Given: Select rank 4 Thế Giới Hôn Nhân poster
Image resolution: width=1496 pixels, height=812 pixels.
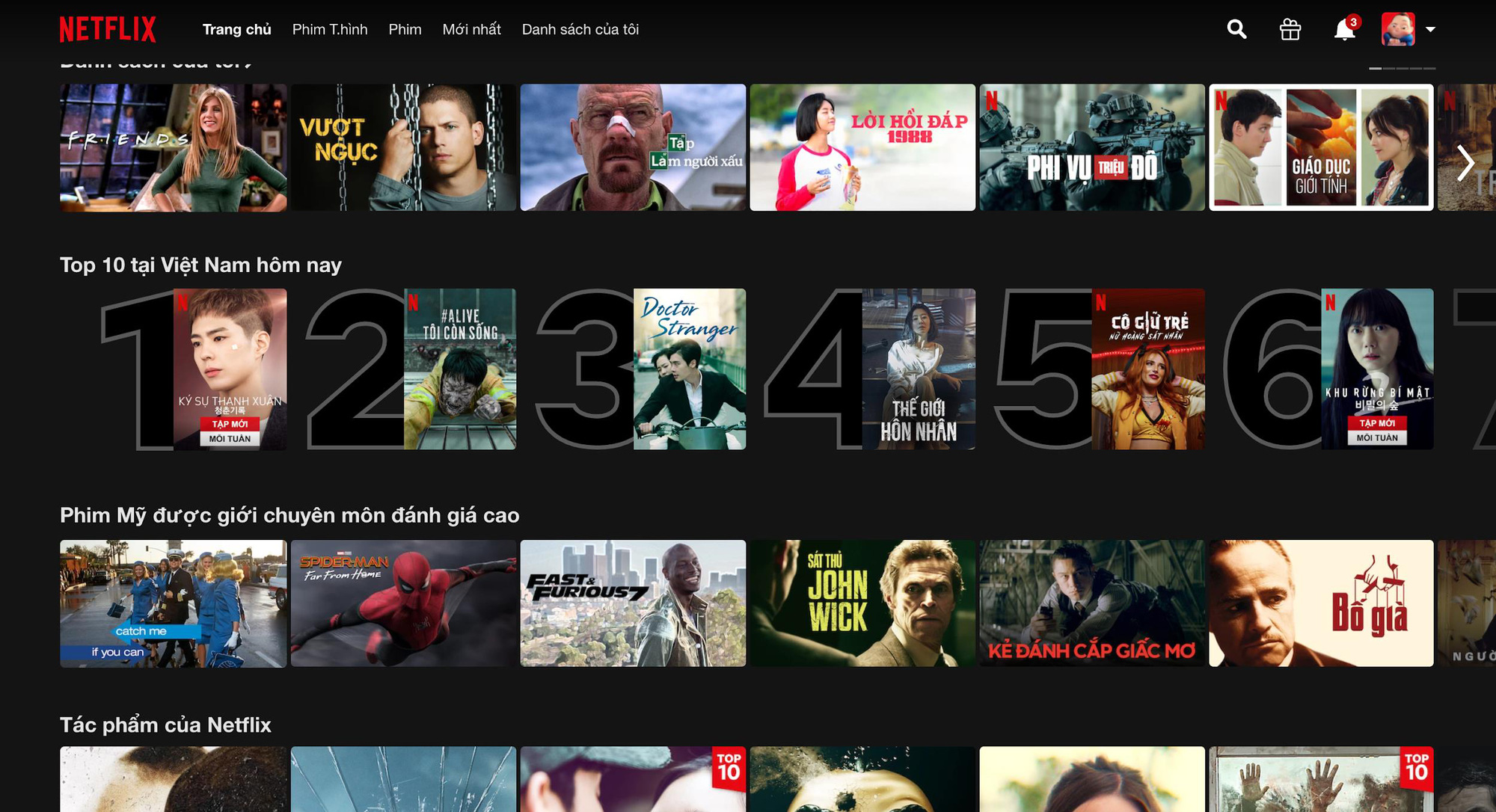Looking at the screenshot, I should (x=919, y=369).
